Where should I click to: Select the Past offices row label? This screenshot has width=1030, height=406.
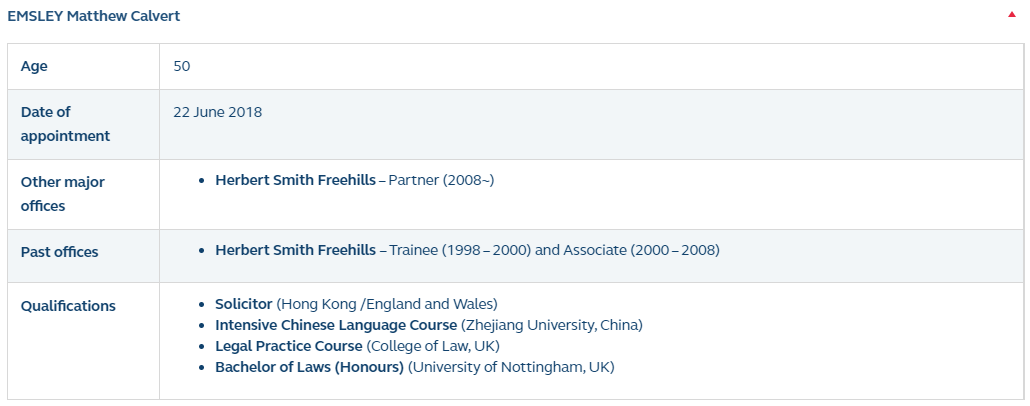coord(59,252)
